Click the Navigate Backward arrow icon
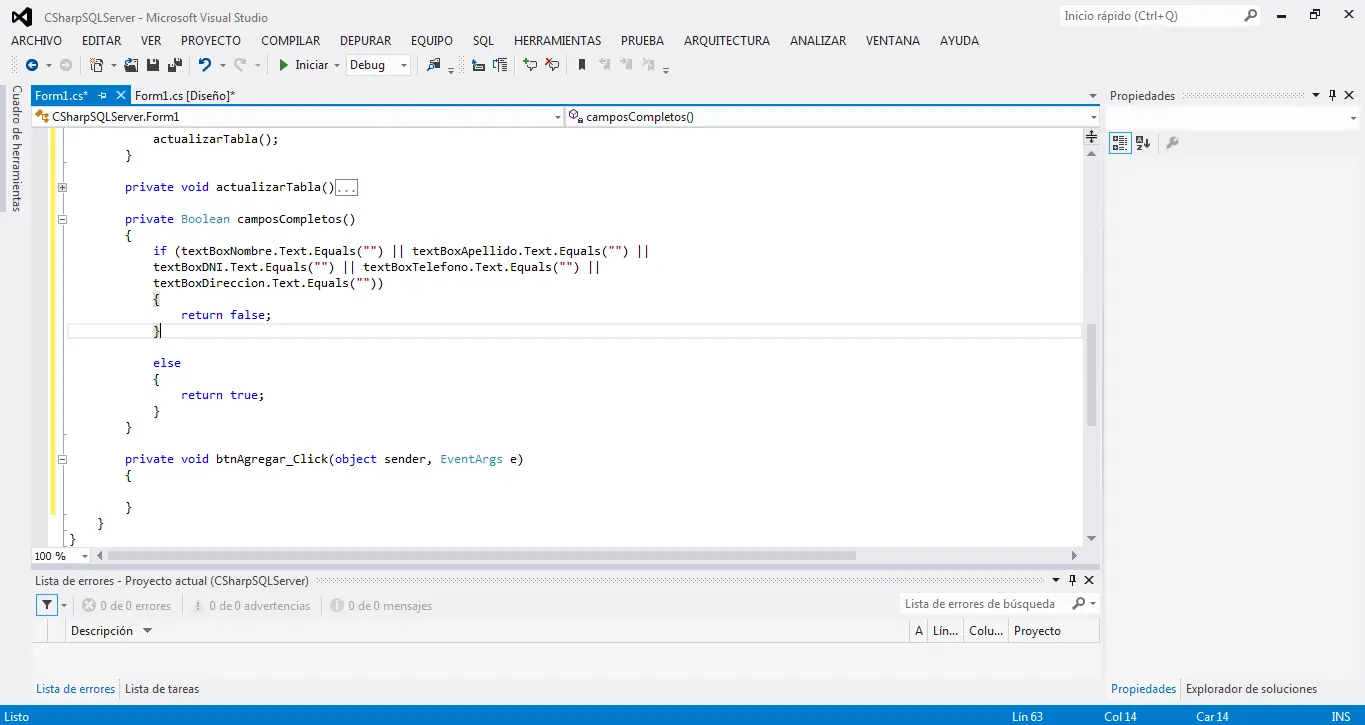The height and width of the screenshot is (725, 1365). [32, 65]
